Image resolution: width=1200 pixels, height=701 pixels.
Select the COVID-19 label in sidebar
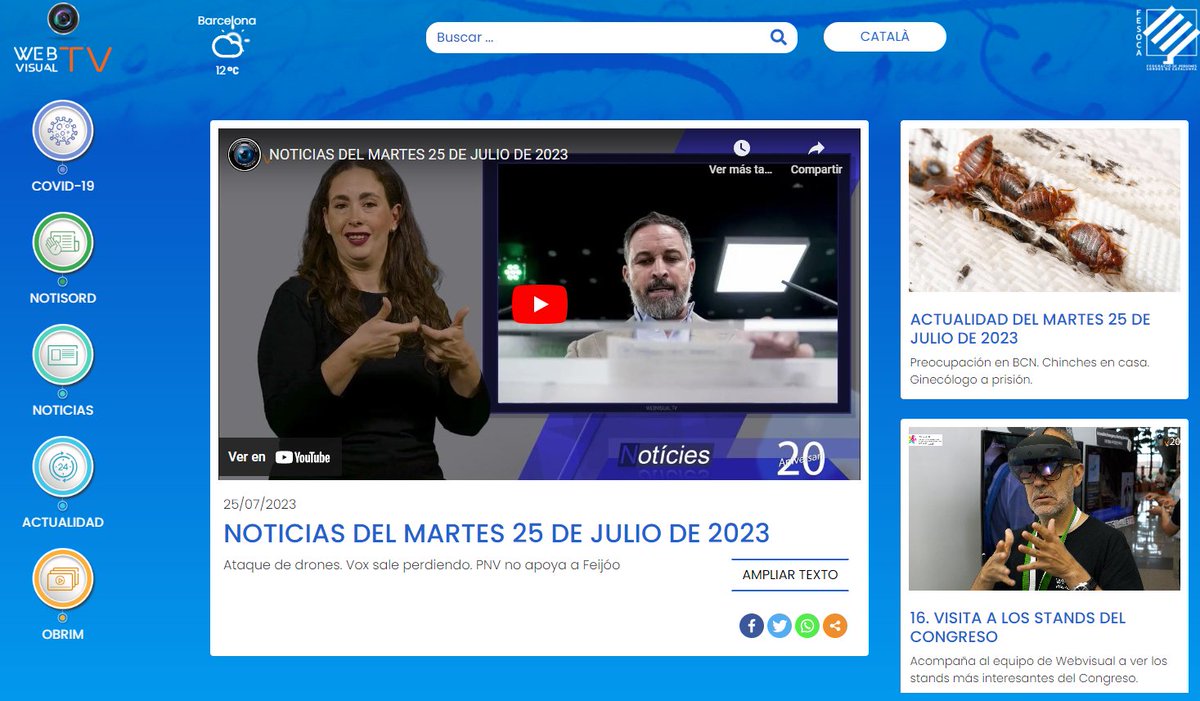click(63, 186)
